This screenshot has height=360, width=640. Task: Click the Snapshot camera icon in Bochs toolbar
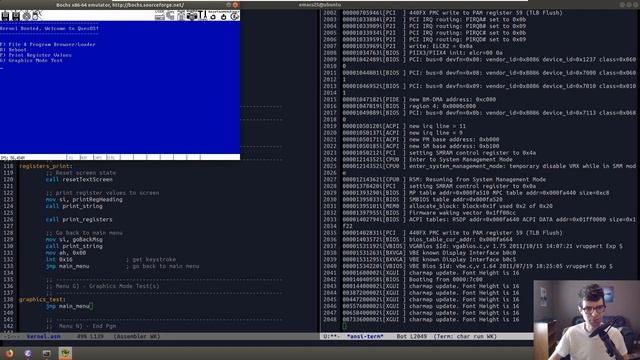(191, 16)
